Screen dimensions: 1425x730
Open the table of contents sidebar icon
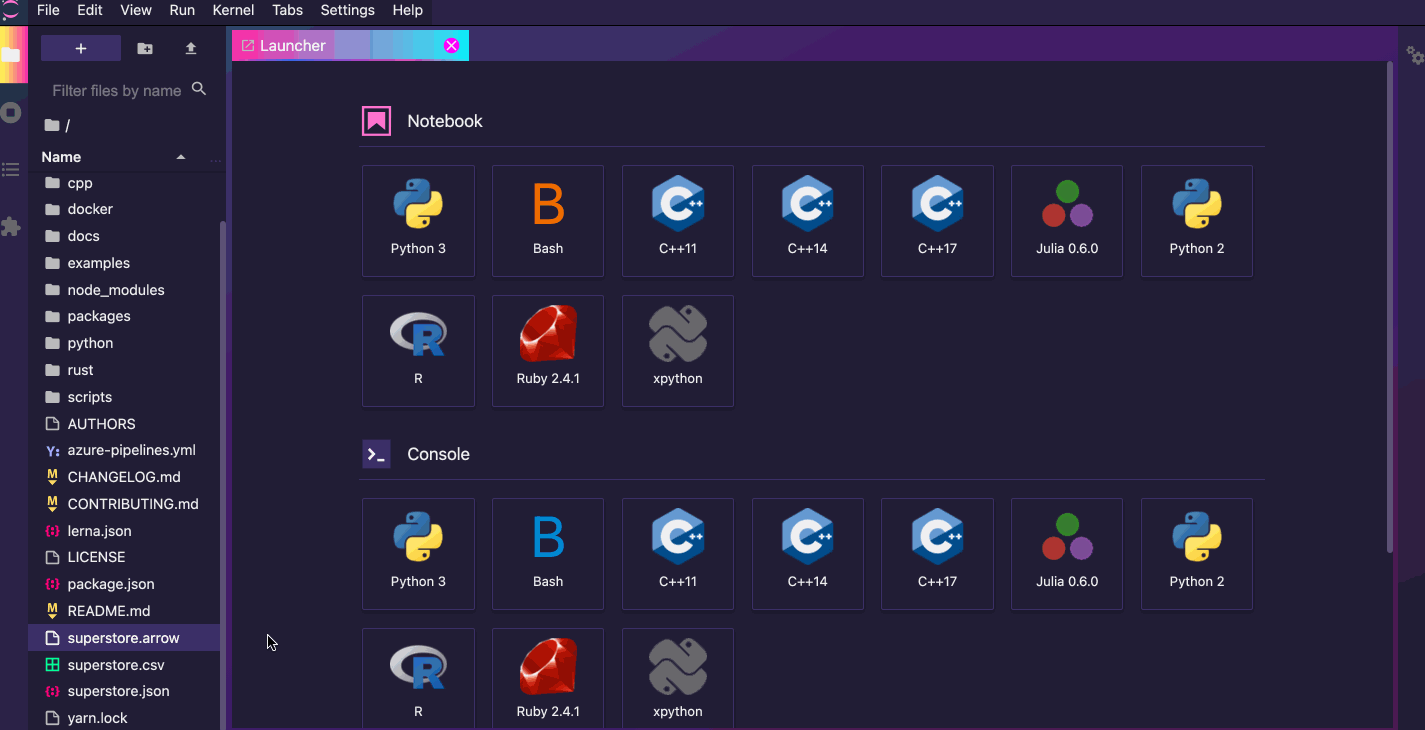point(11,170)
